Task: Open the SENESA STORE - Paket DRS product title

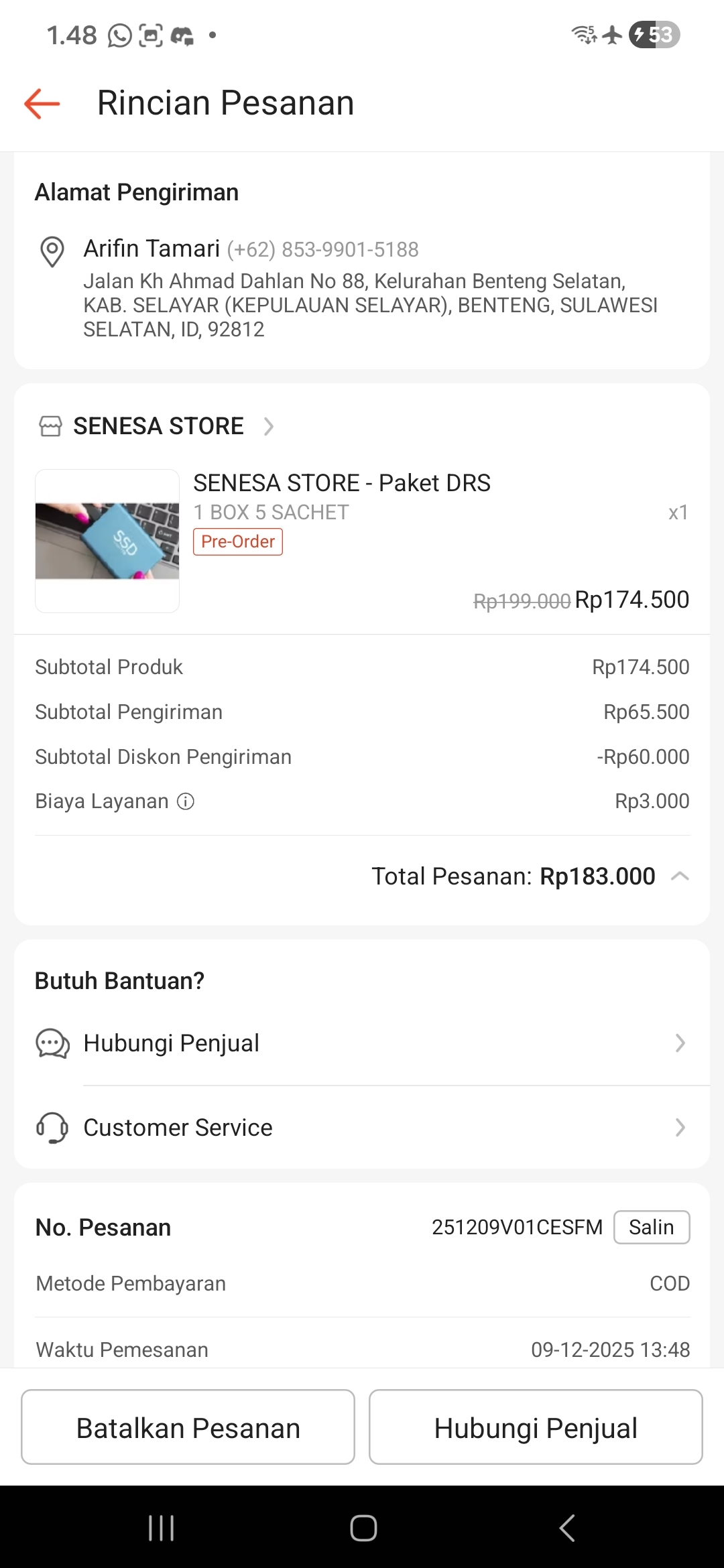Action: (342, 483)
